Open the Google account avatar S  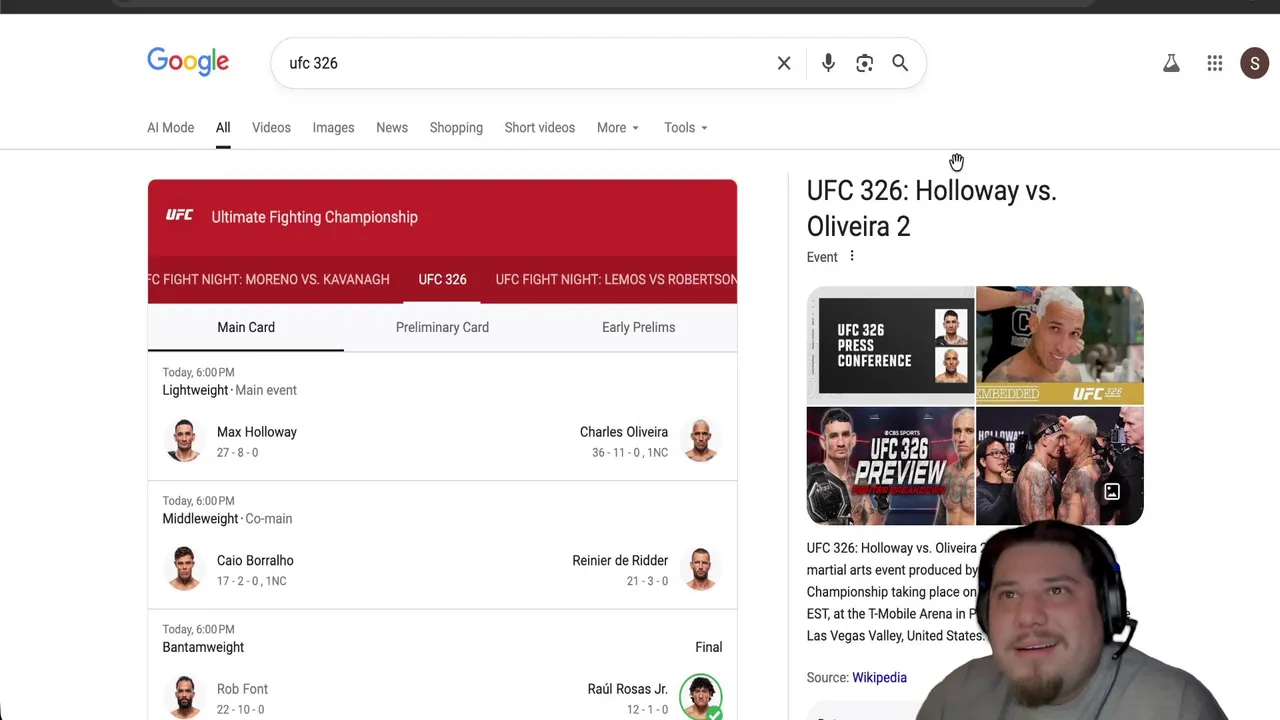[1254, 63]
